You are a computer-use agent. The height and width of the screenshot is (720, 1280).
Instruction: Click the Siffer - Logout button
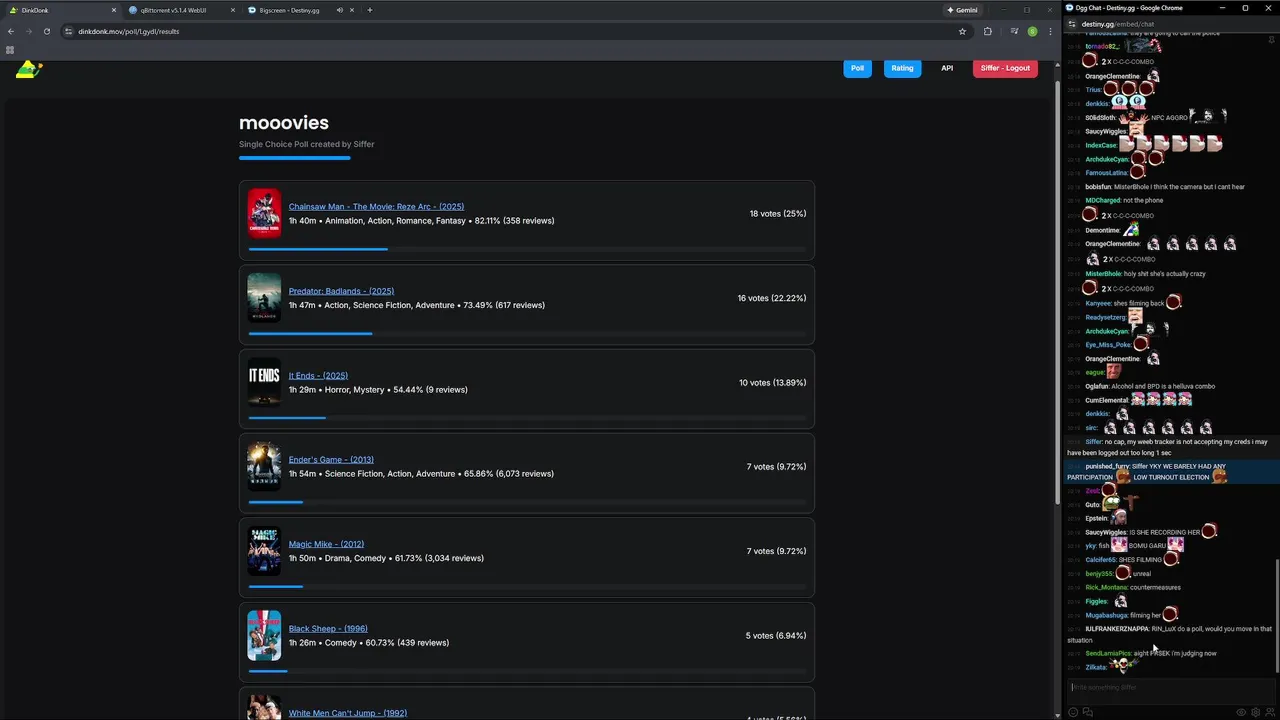pos(1005,68)
